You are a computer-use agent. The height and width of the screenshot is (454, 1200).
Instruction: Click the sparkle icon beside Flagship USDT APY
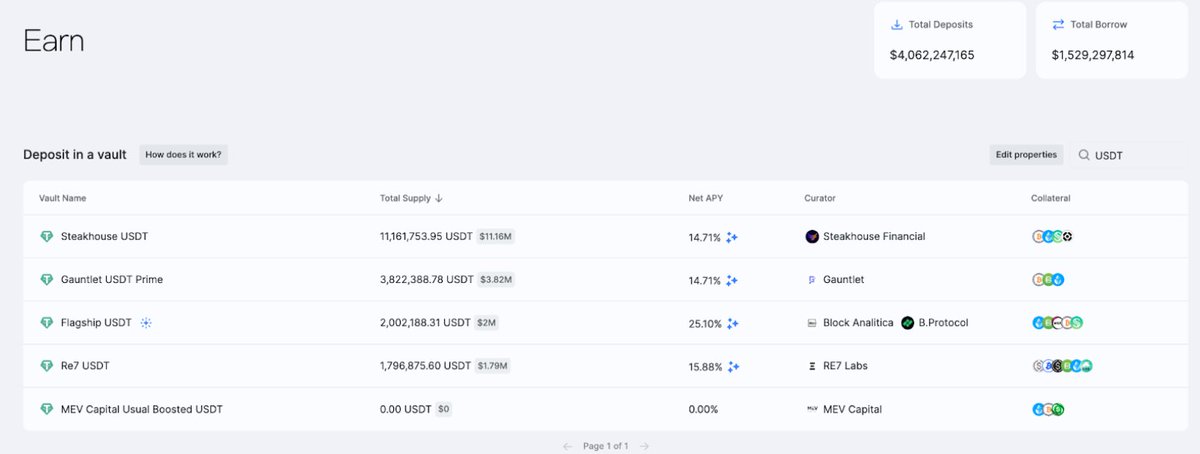pos(733,323)
